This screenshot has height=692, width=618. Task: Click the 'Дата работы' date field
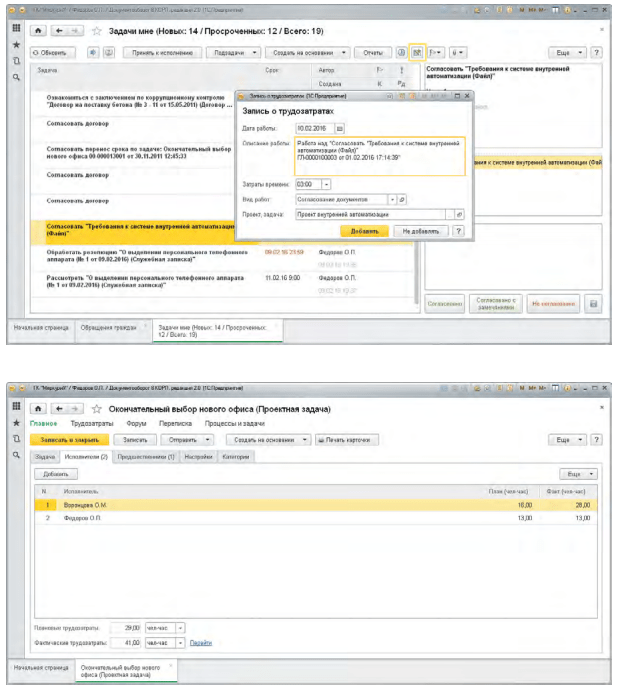pos(315,128)
